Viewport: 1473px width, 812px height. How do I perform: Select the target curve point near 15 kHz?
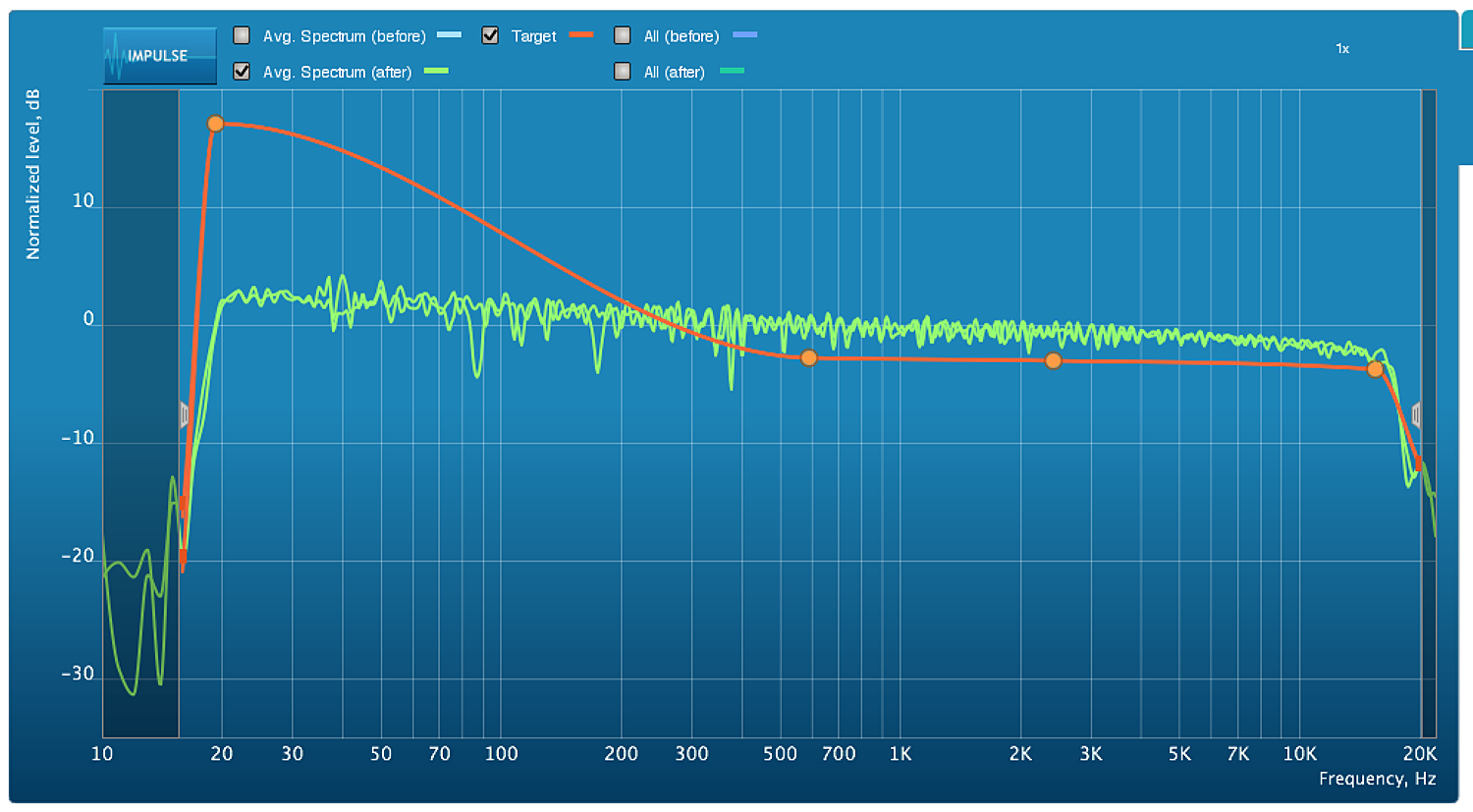pyautogui.click(x=1375, y=369)
